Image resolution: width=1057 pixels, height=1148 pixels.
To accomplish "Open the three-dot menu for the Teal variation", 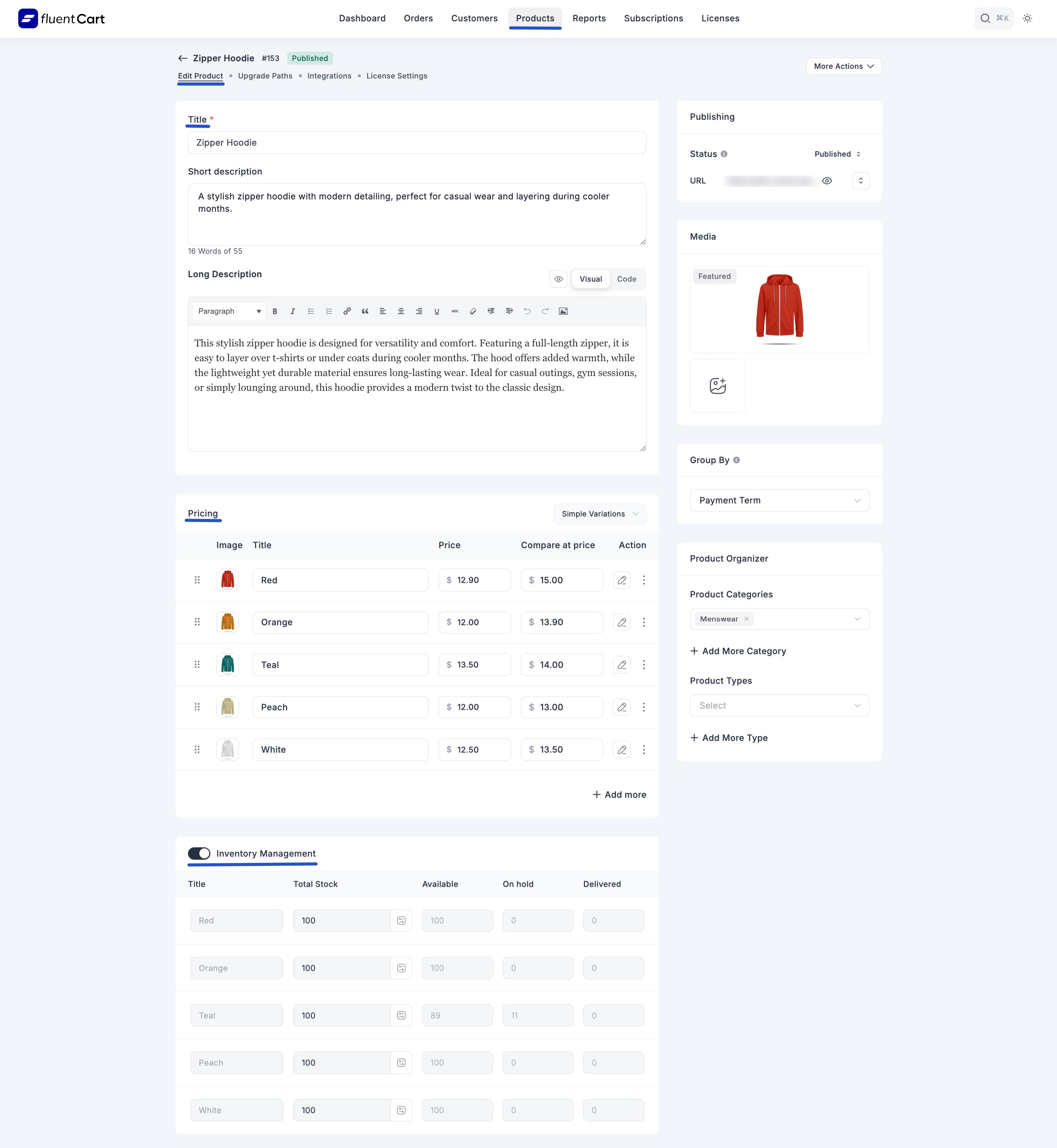I will click(644, 665).
